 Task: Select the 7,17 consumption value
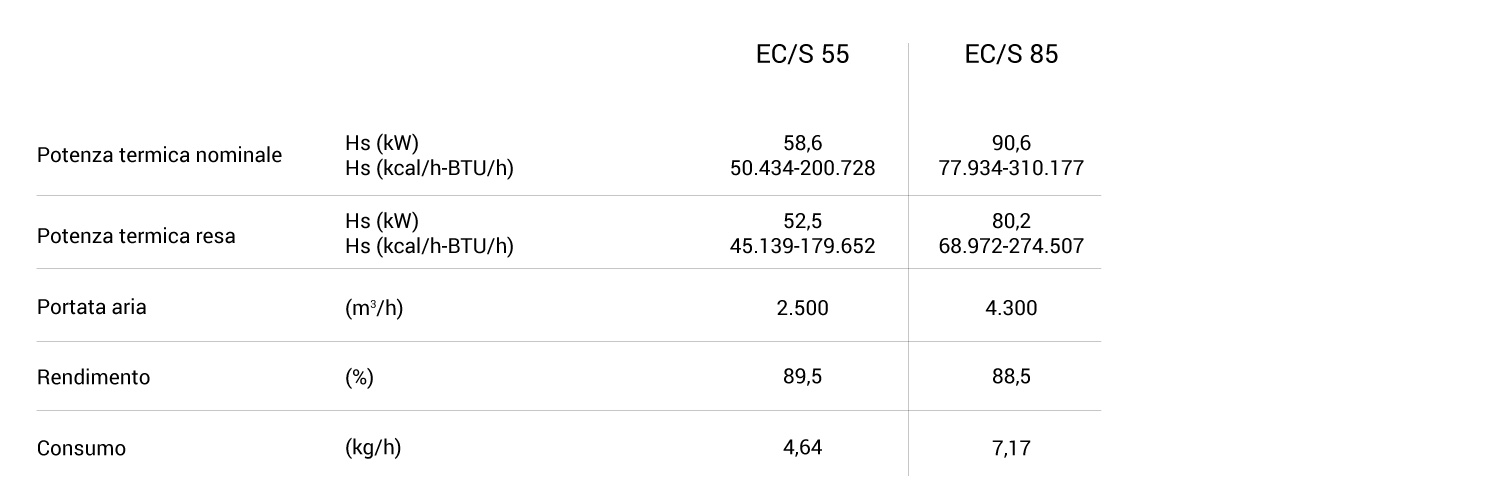pyautogui.click(x=1011, y=447)
